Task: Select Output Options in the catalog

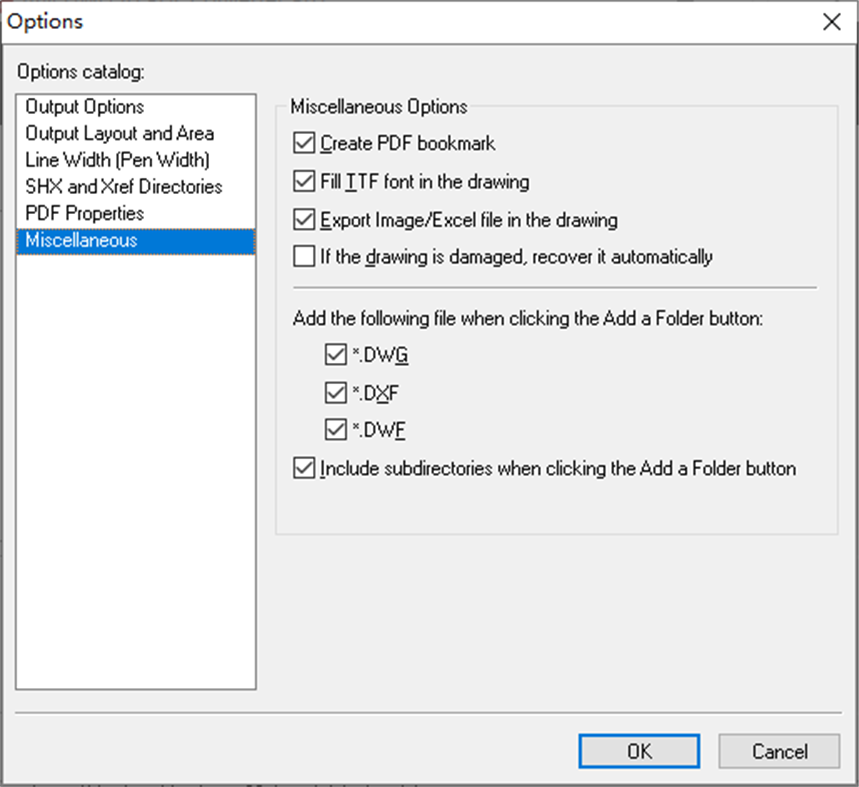Action: [x=84, y=107]
